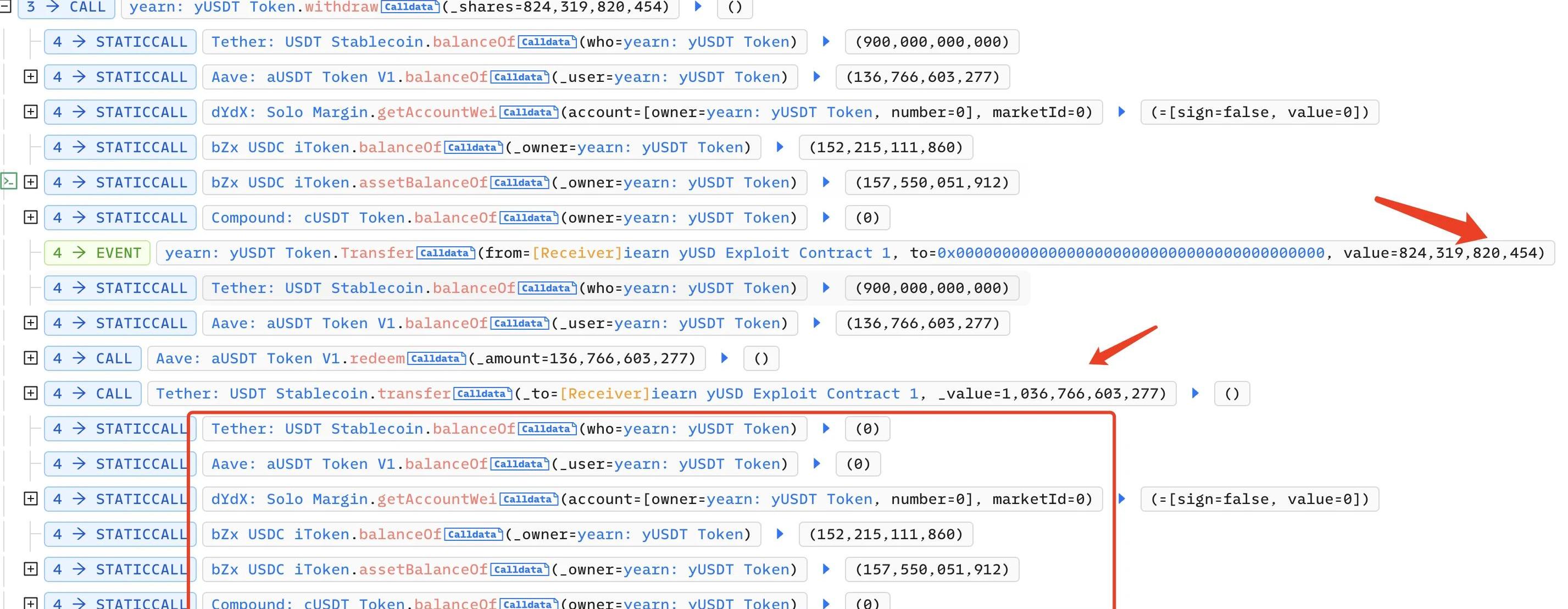
Task: Expand the Tether transfer CALL node
Action: point(30,394)
